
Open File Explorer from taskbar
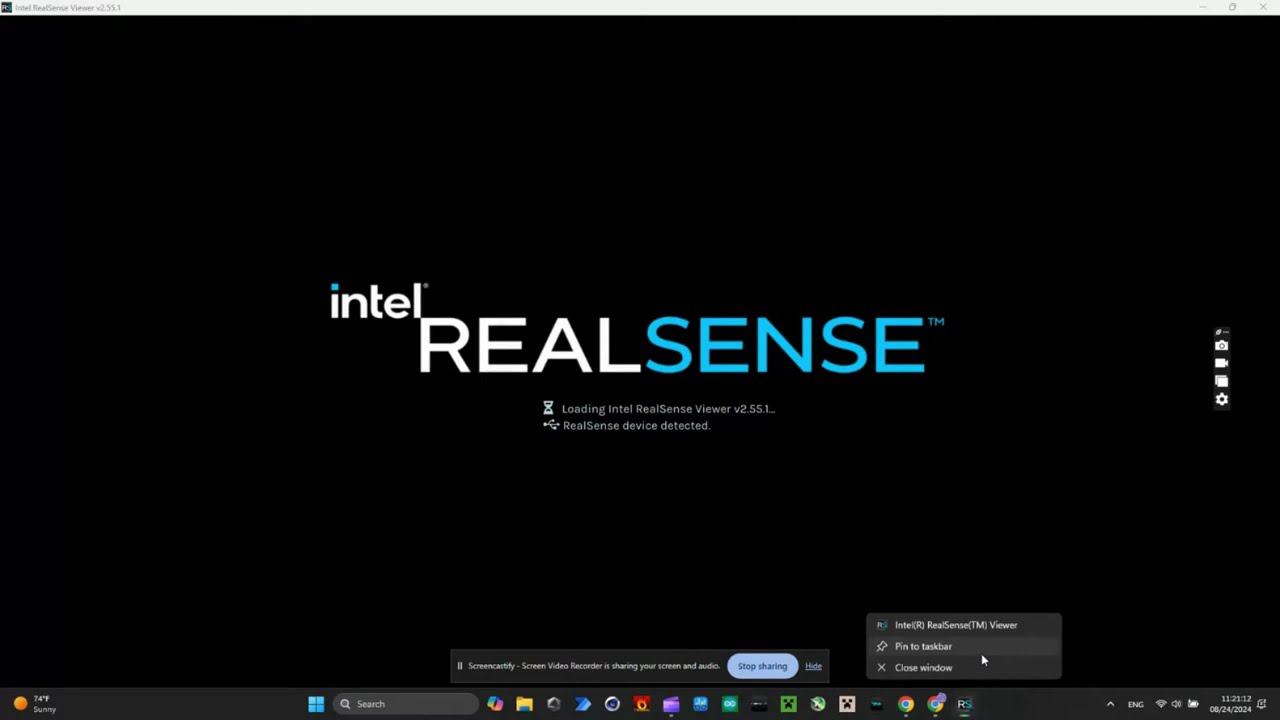tap(524, 704)
